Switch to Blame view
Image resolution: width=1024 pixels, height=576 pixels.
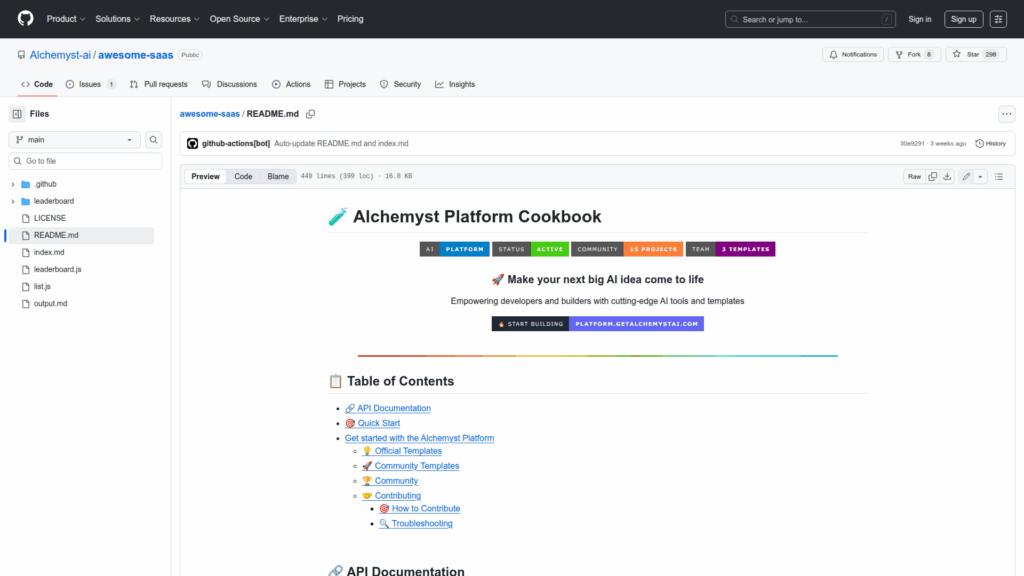[278, 176]
